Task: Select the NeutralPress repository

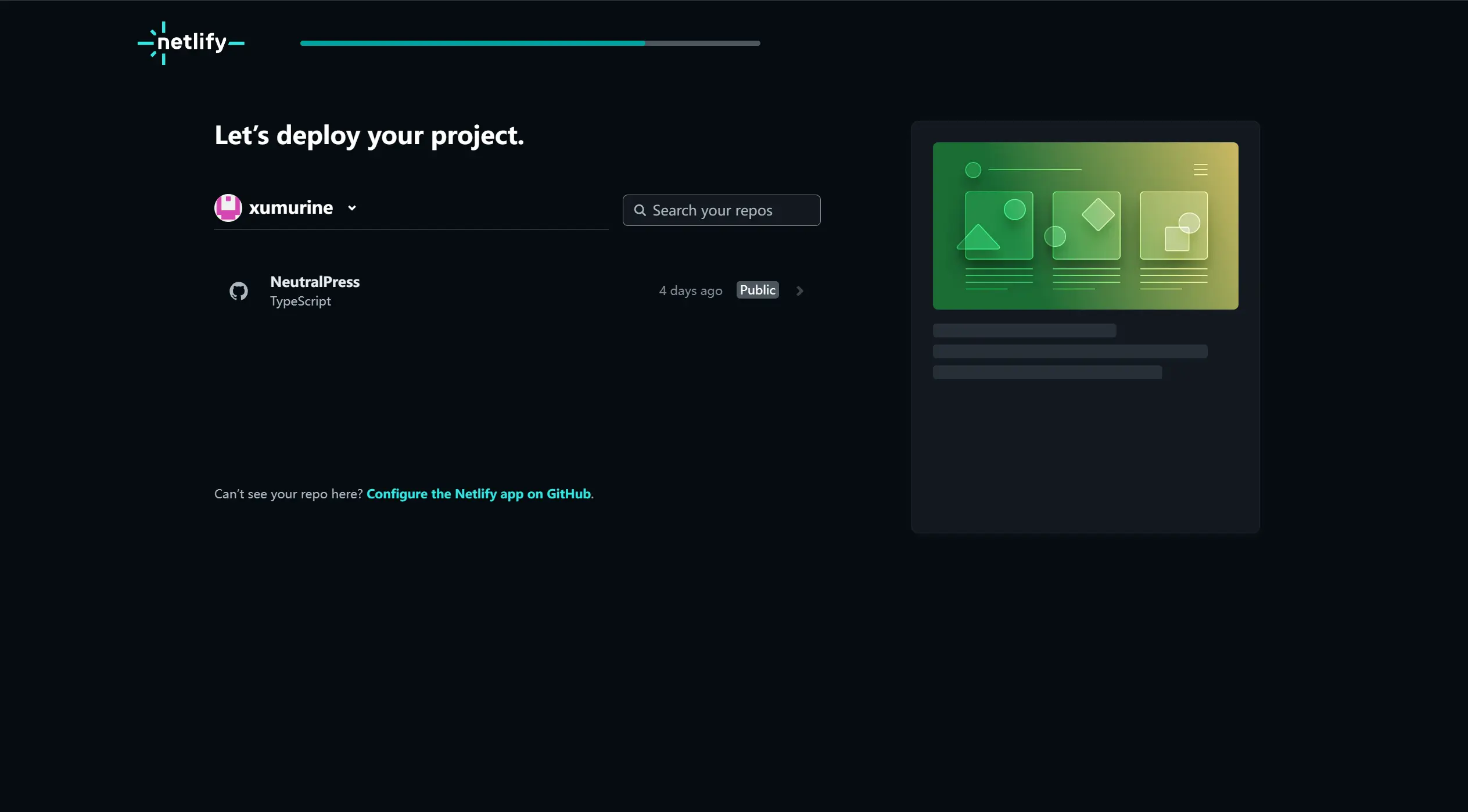Action: coord(315,282)
